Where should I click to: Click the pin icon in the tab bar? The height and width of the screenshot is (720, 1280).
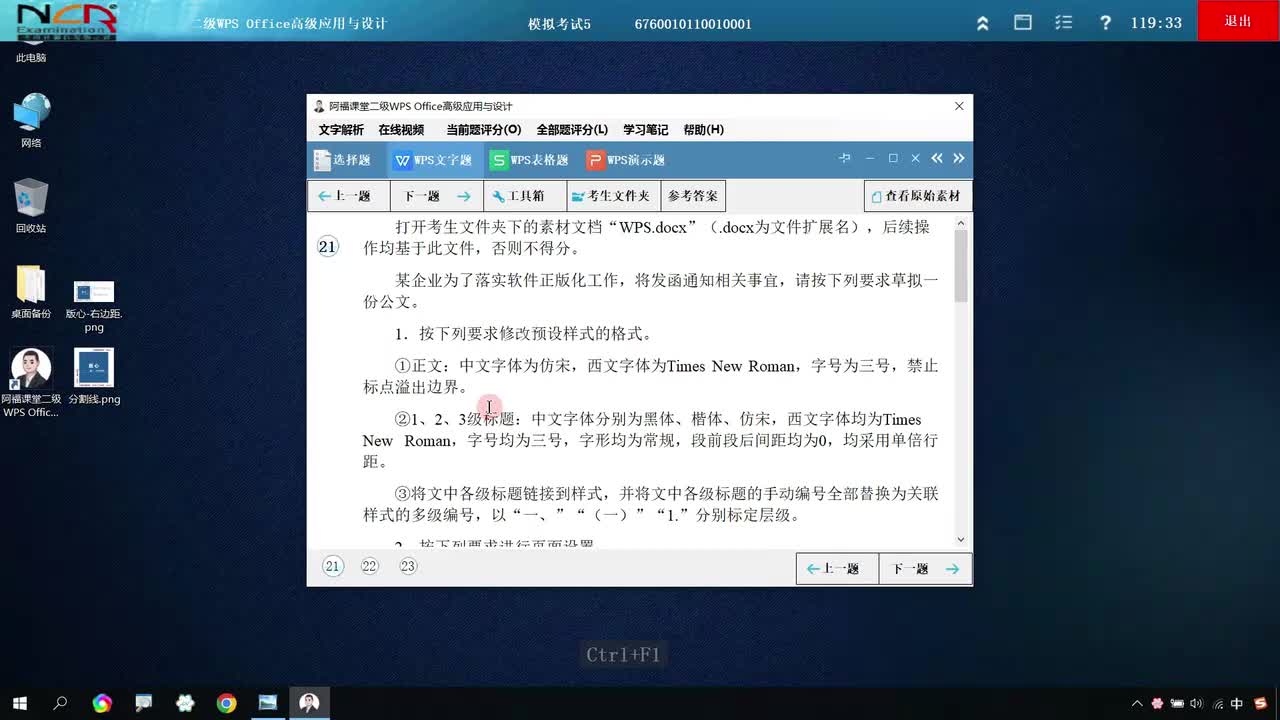[845, 159]
